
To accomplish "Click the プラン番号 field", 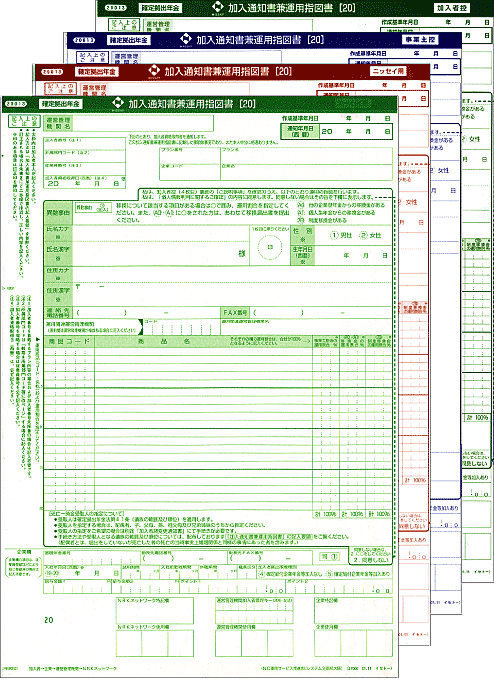I will 190,156.
